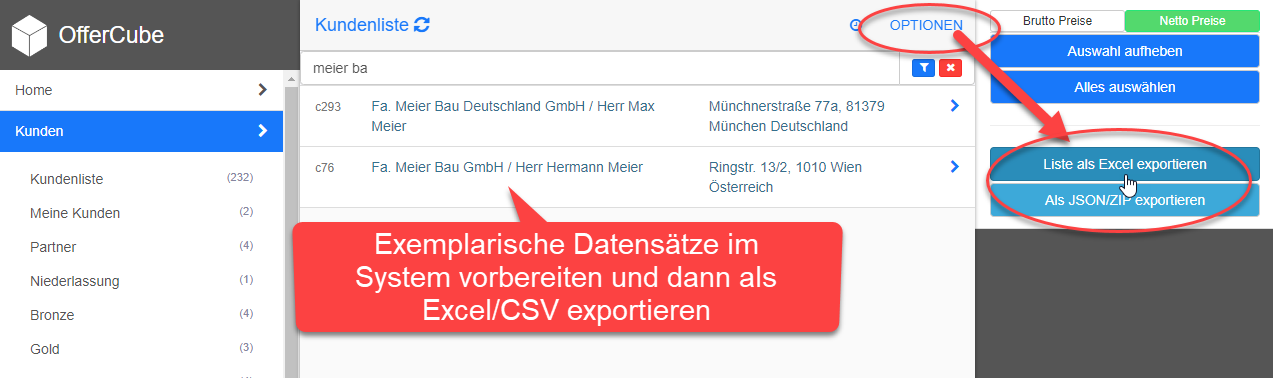Open customer c293 details via its chevron
Viewport: 1273px width, 378px height.
click(x=954, y=105)
